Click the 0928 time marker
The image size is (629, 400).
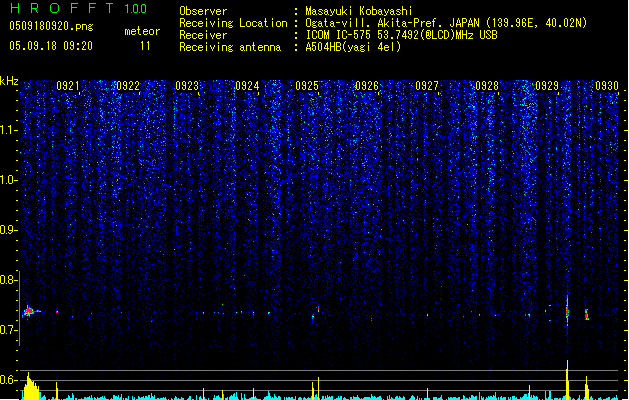[x=487, y=85]
